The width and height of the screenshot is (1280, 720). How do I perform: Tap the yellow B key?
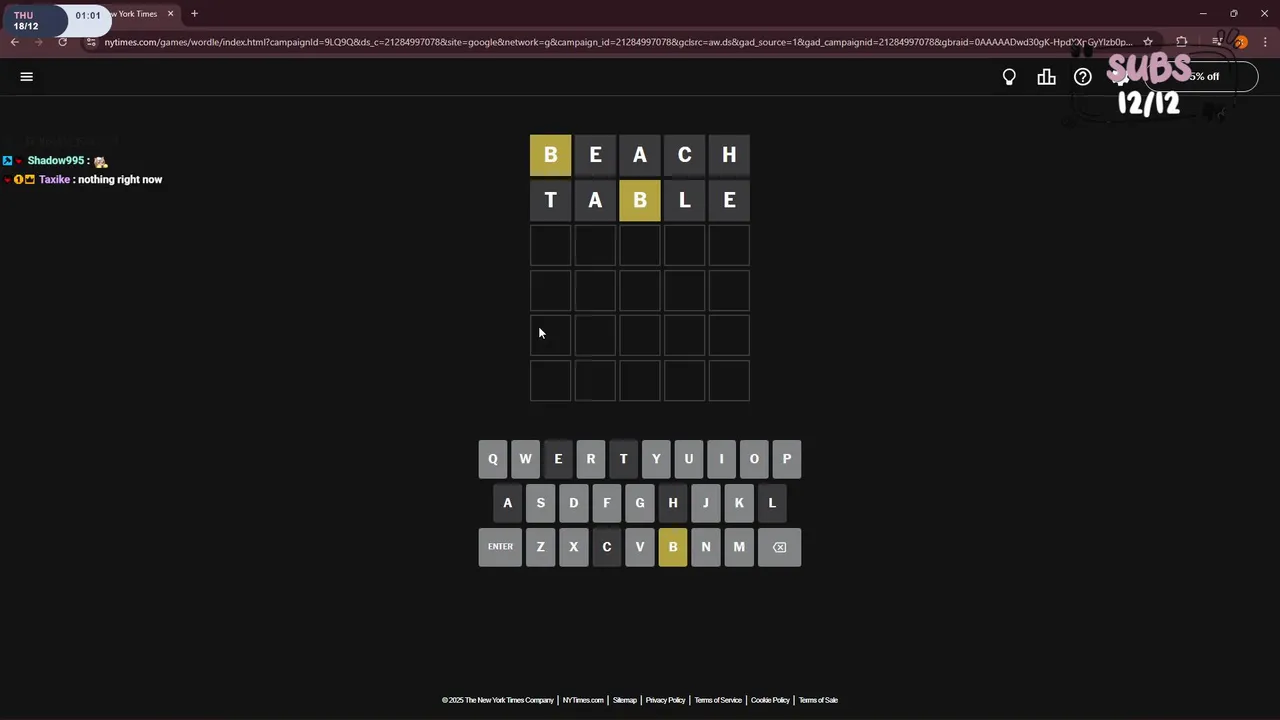pos(673,547)
